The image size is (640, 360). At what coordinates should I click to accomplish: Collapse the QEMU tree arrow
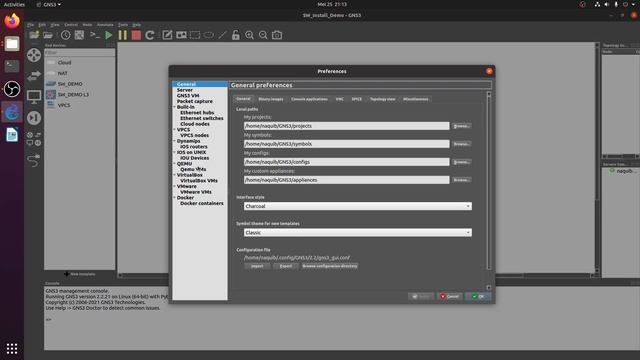174,164
